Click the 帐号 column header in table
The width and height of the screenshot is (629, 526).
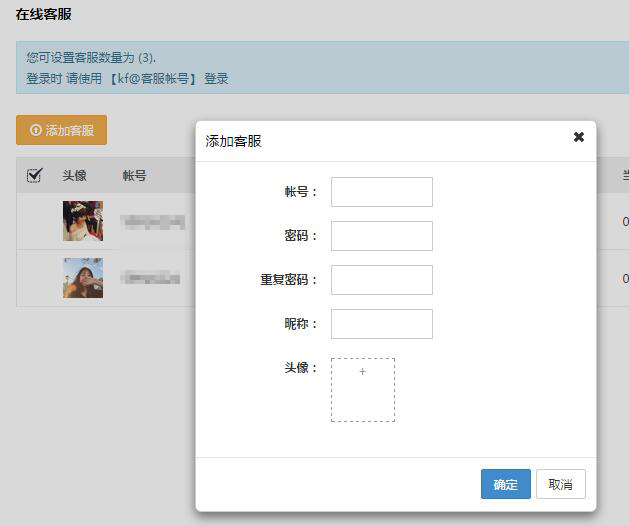(135, 175)
